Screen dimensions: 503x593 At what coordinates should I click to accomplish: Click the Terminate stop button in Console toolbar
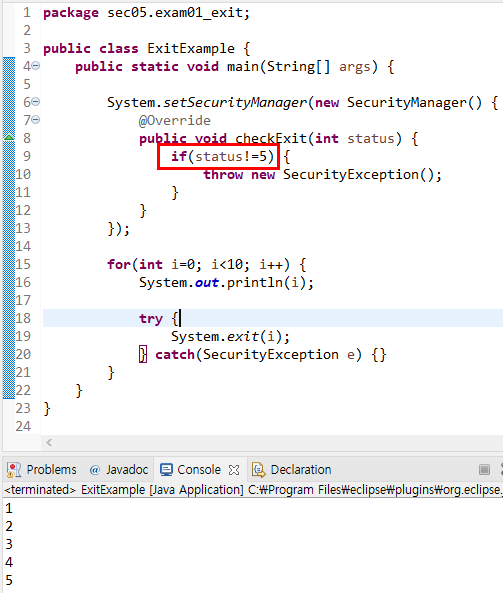(x=484, y=469)
